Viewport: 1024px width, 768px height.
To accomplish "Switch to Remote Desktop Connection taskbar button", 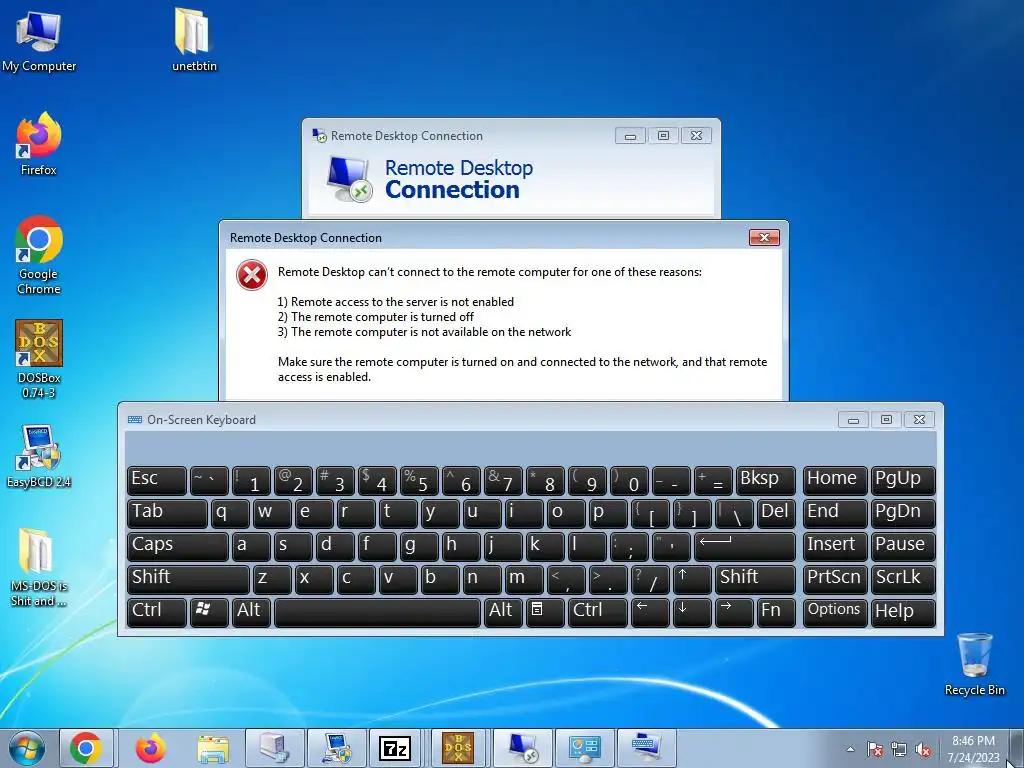I will coord(521,748).
